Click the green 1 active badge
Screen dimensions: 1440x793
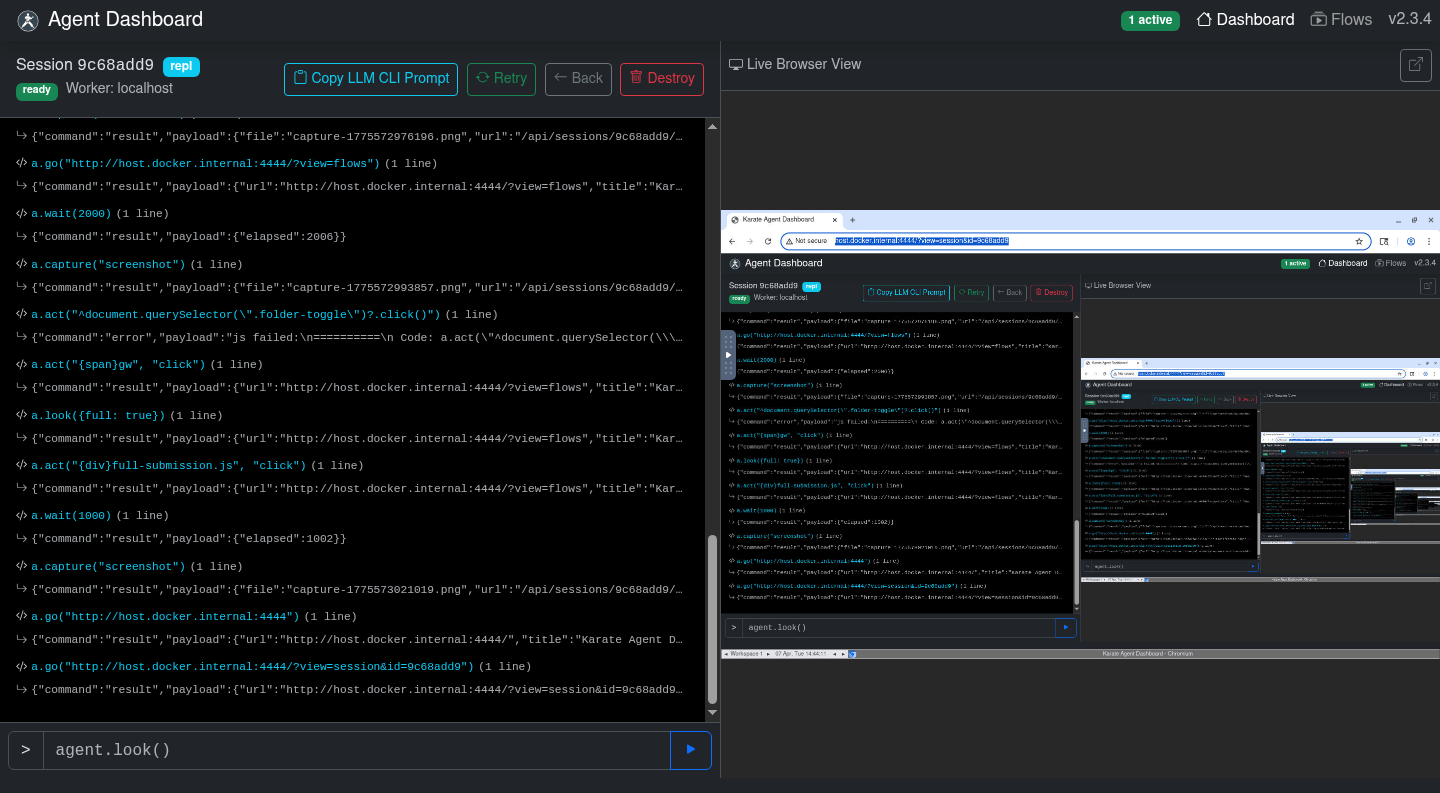1150,19
